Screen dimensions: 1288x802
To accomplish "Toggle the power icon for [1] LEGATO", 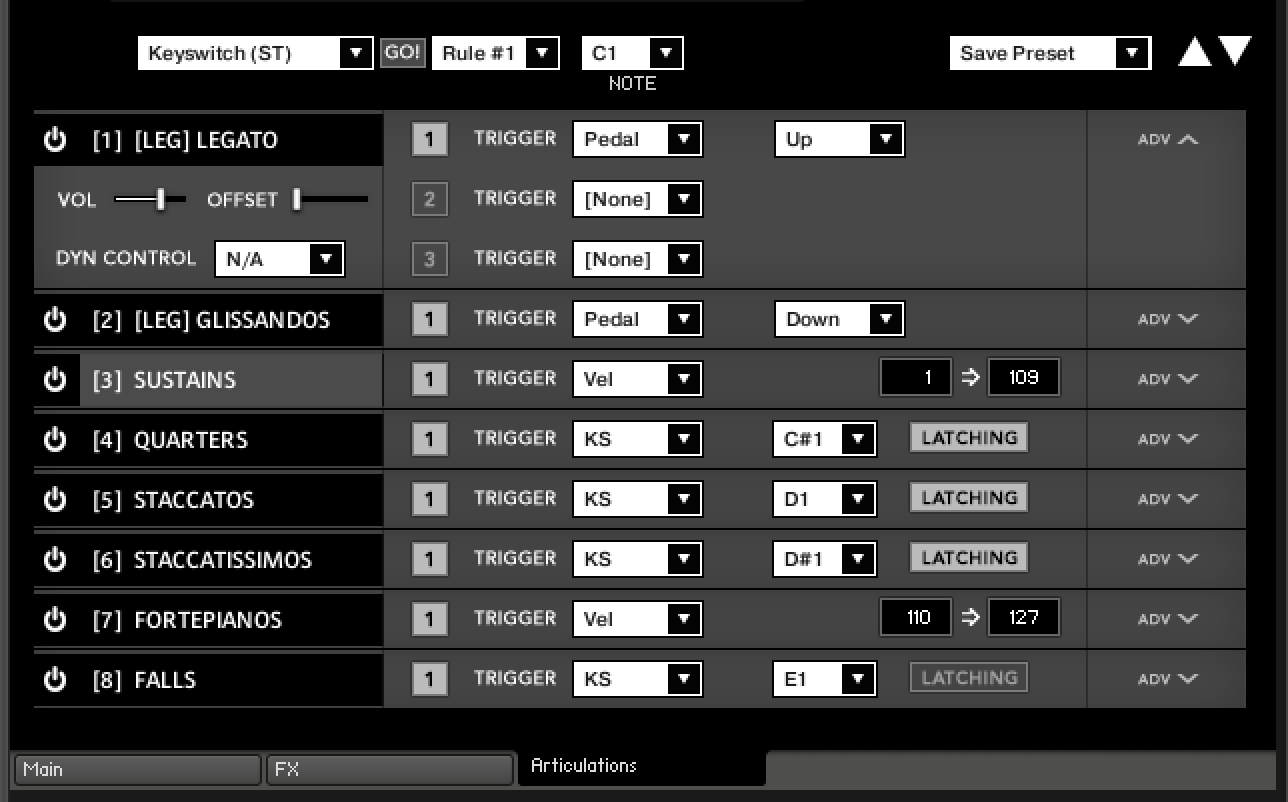I will 54,140.
